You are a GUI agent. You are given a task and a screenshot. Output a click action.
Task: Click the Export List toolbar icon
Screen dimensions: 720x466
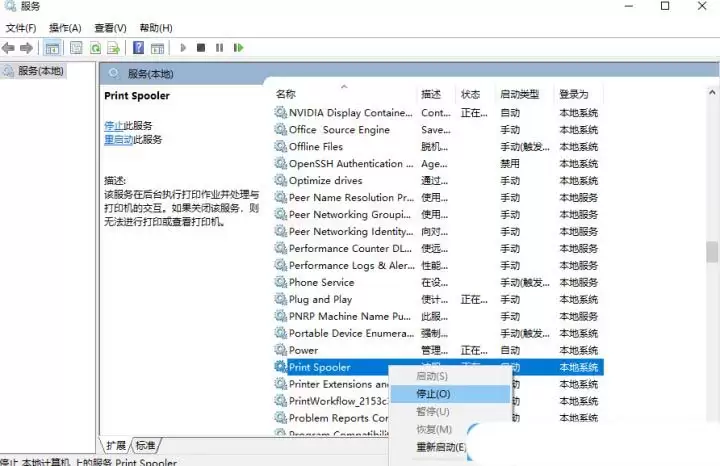pyautogui.click(x=113, y=48)
